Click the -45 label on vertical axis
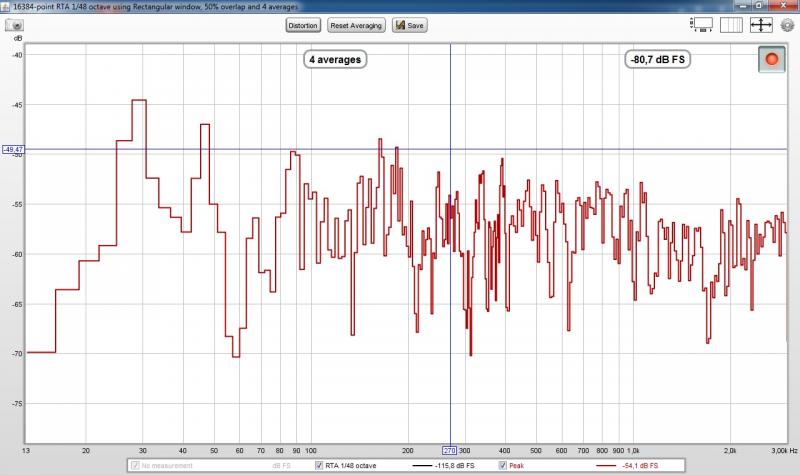The image size is (800, 475). click(x=17, y=105)
